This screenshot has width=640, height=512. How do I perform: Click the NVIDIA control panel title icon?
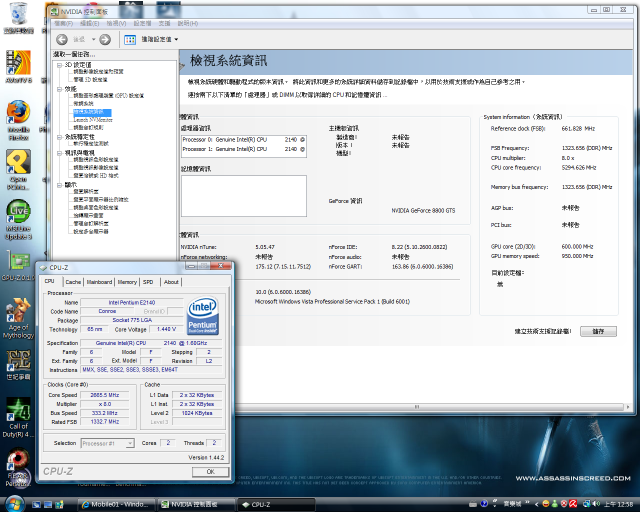(54, 11)
